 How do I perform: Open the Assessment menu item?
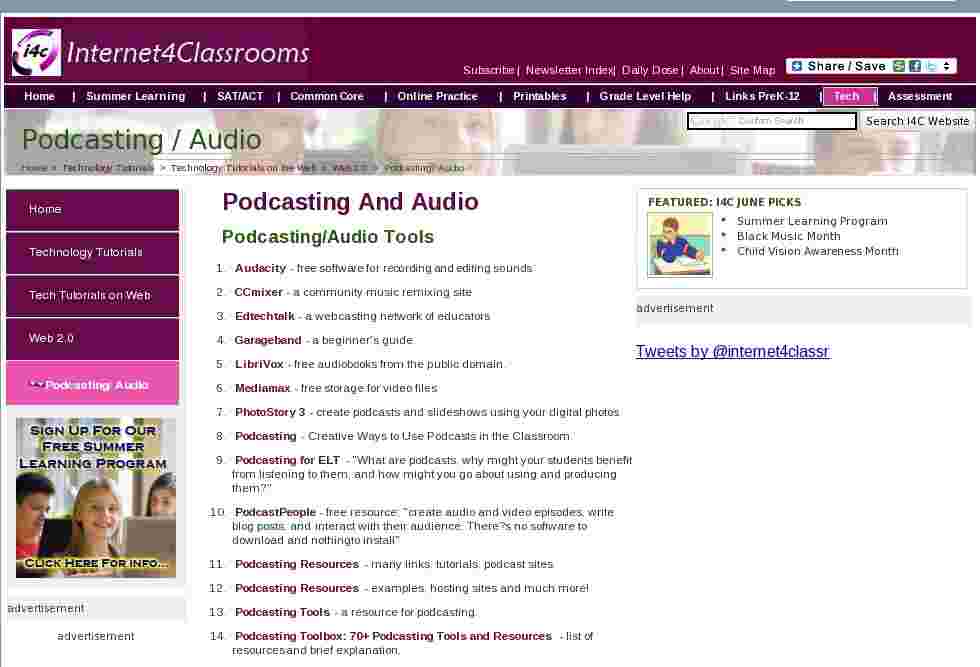(919, 96)
